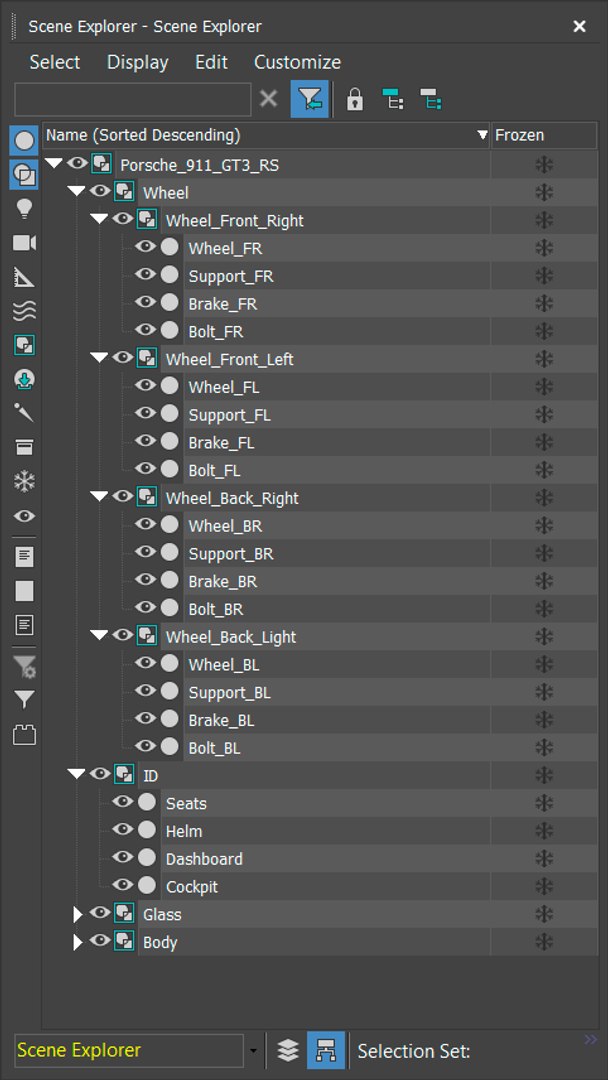Toggle Display Lights bulb icon

[x=24, y=209]
